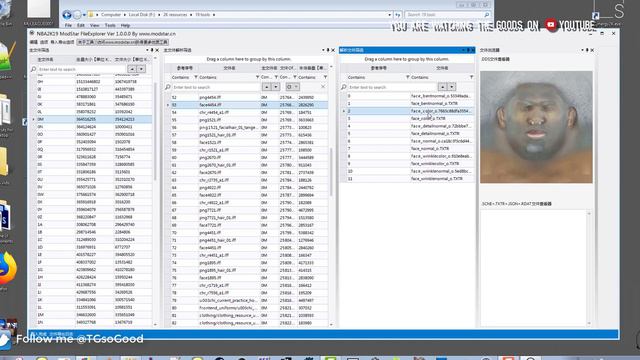Open Help menu in Explorer window behind

[x=125, y=25]
